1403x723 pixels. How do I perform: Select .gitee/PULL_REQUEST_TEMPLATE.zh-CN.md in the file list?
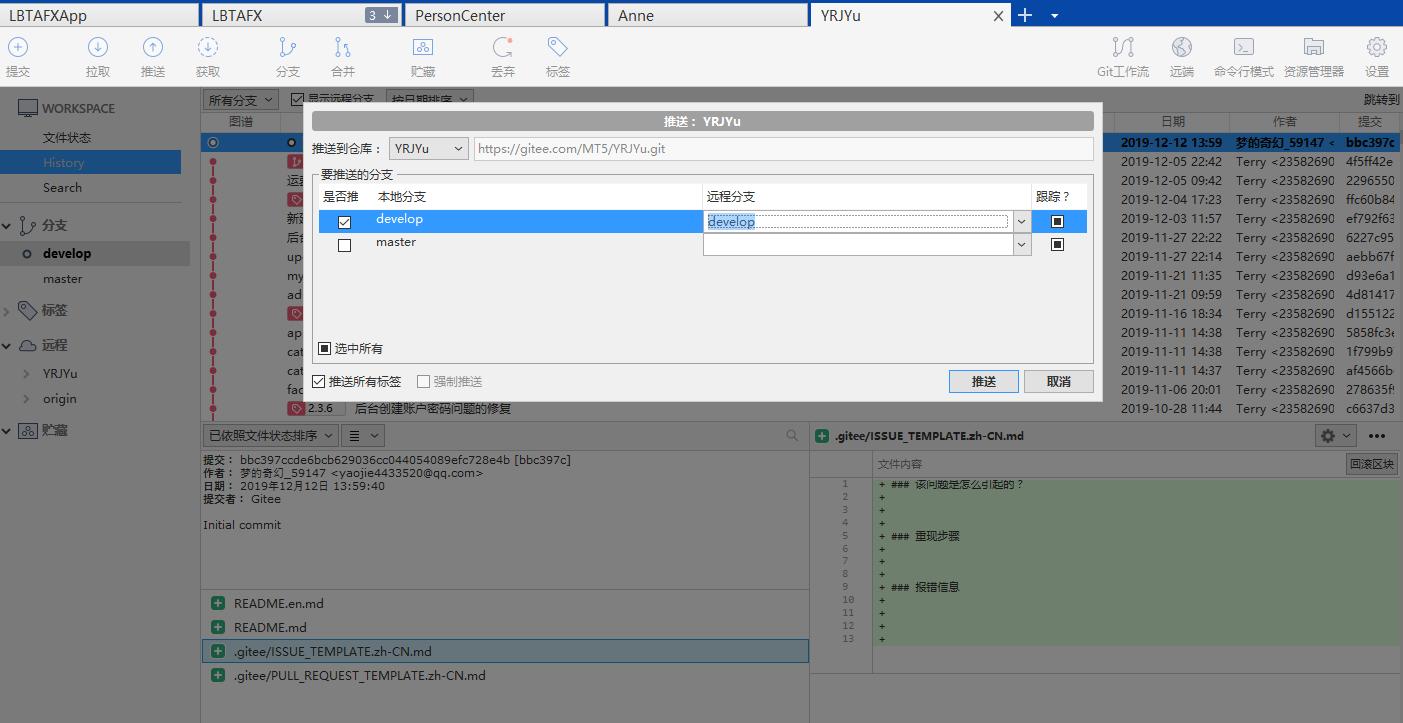[505, 675]
